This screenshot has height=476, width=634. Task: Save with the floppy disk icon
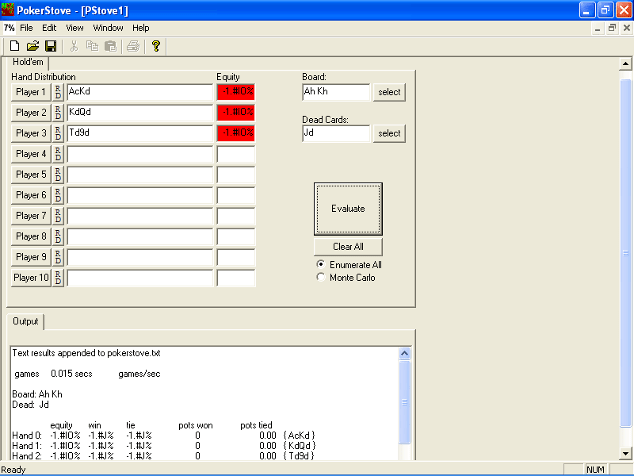pos(51,46)
